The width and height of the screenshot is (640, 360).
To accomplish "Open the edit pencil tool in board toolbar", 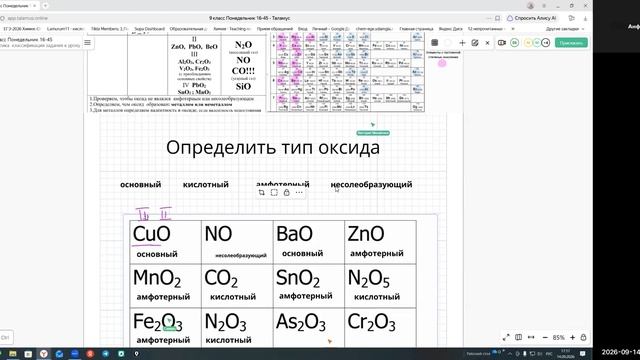I will click(475, 42).
